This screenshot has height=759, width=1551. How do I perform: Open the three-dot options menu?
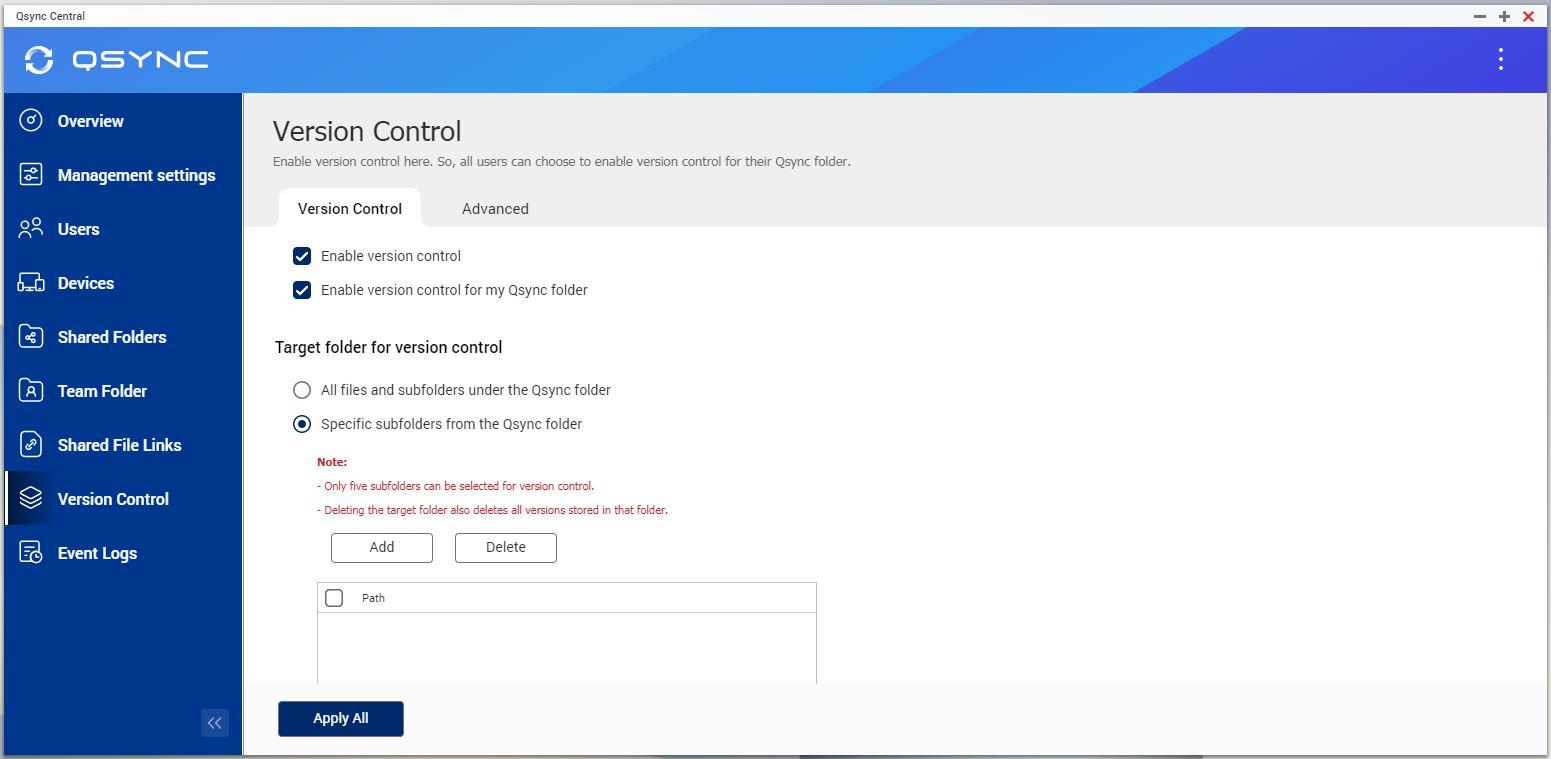1500,59
